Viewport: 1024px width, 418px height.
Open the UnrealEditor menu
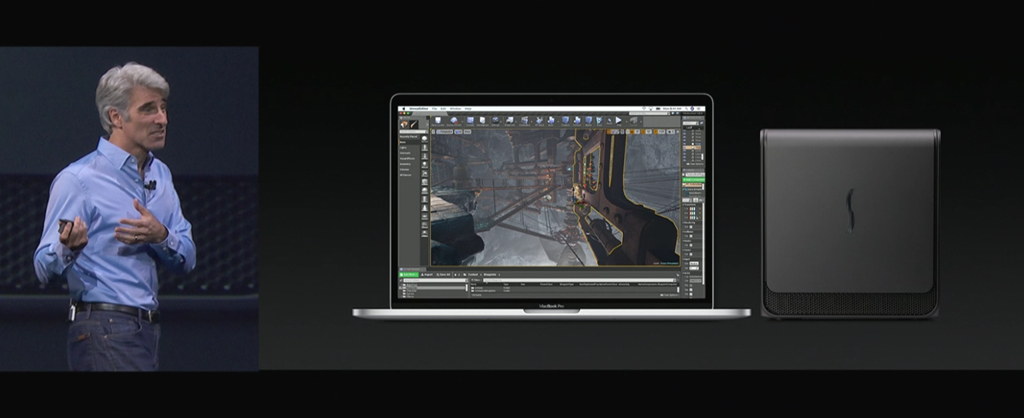419,108
